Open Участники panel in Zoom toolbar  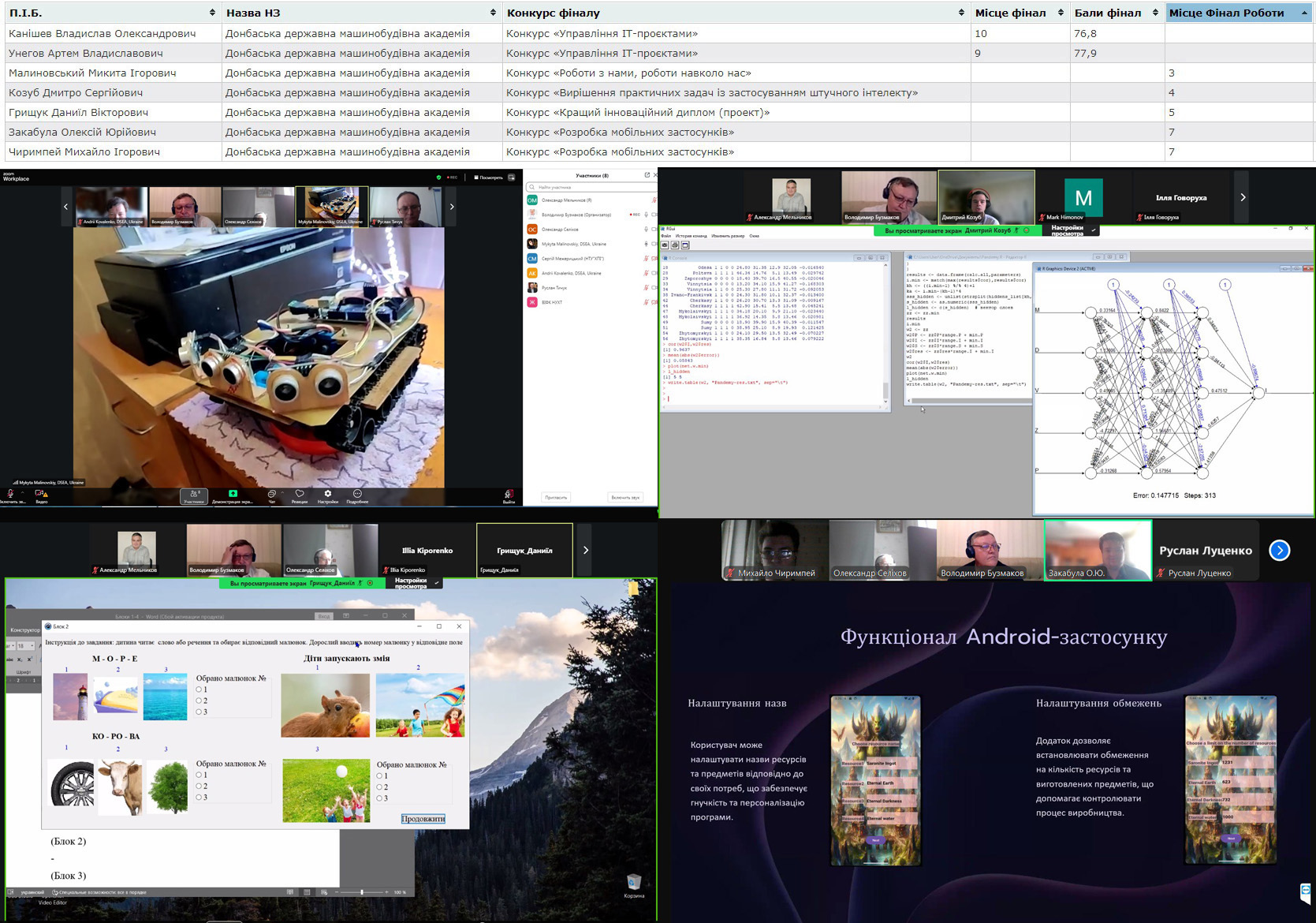click(x=194, y=496)
